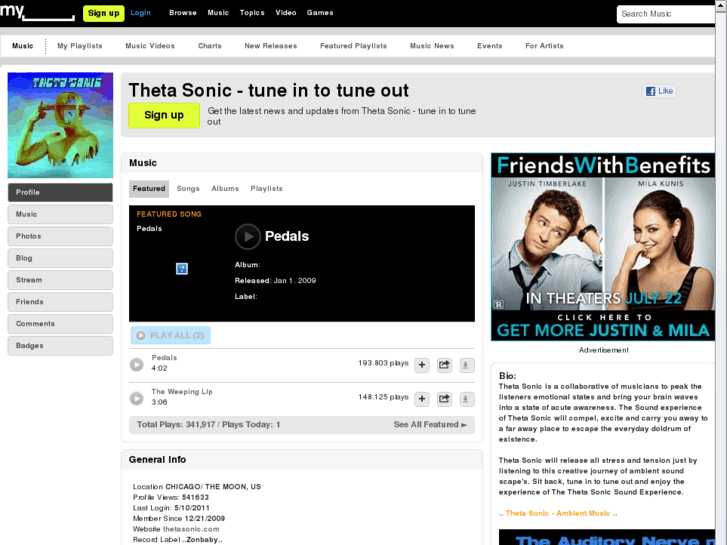Select Music in the sidebar
The image size is (727, 545).
pos(60,214)
